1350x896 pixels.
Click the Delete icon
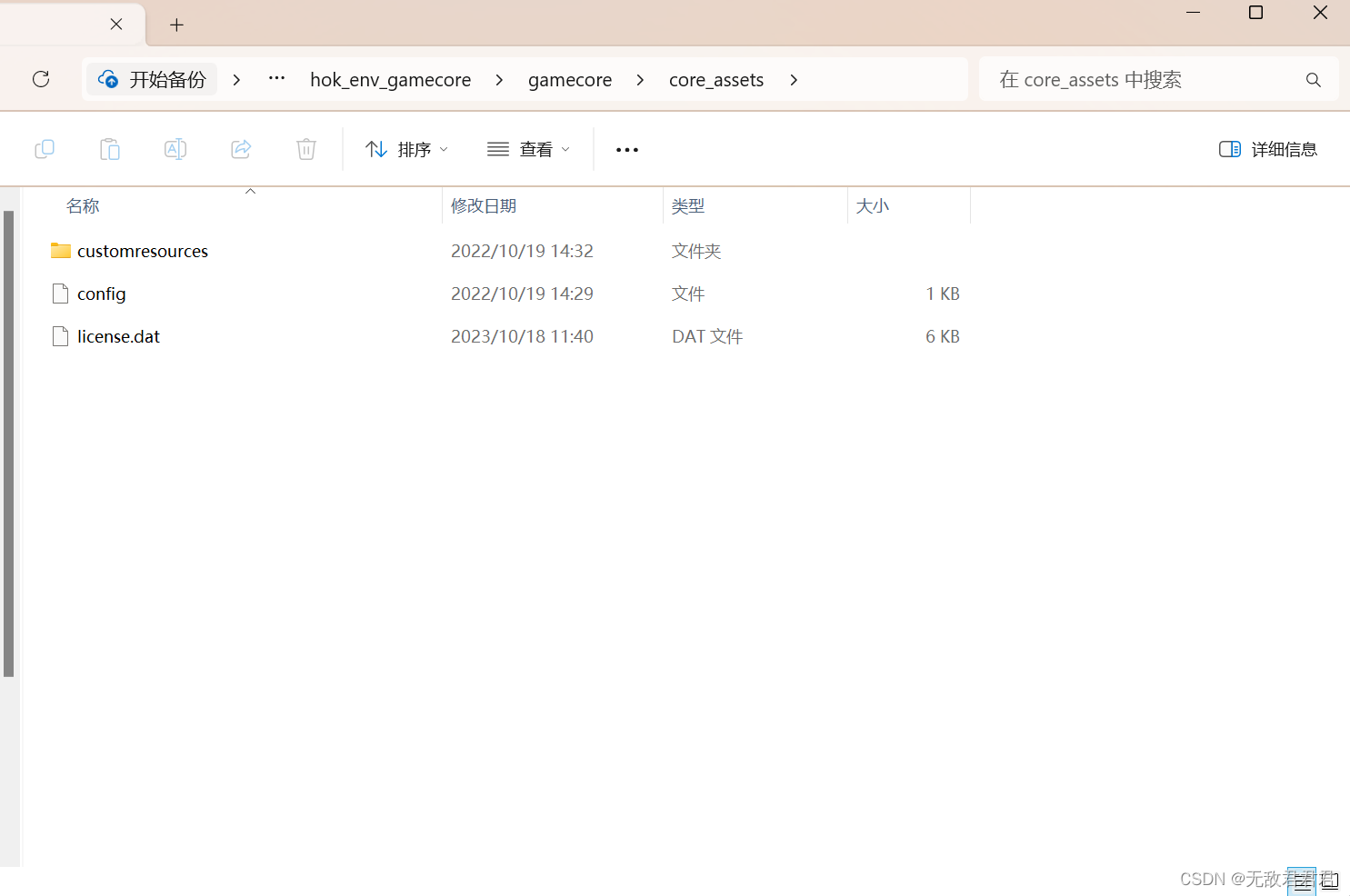click(305, 148)
